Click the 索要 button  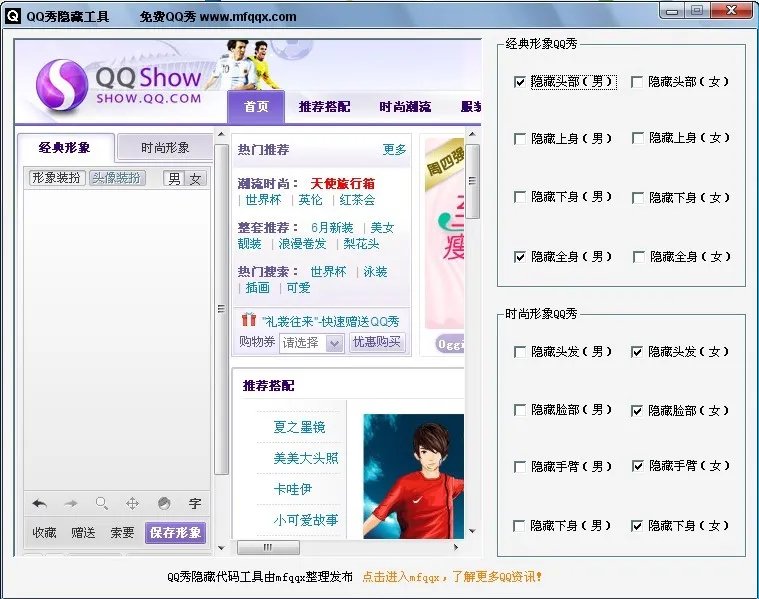pyautogui.click(x=122, y=533)
